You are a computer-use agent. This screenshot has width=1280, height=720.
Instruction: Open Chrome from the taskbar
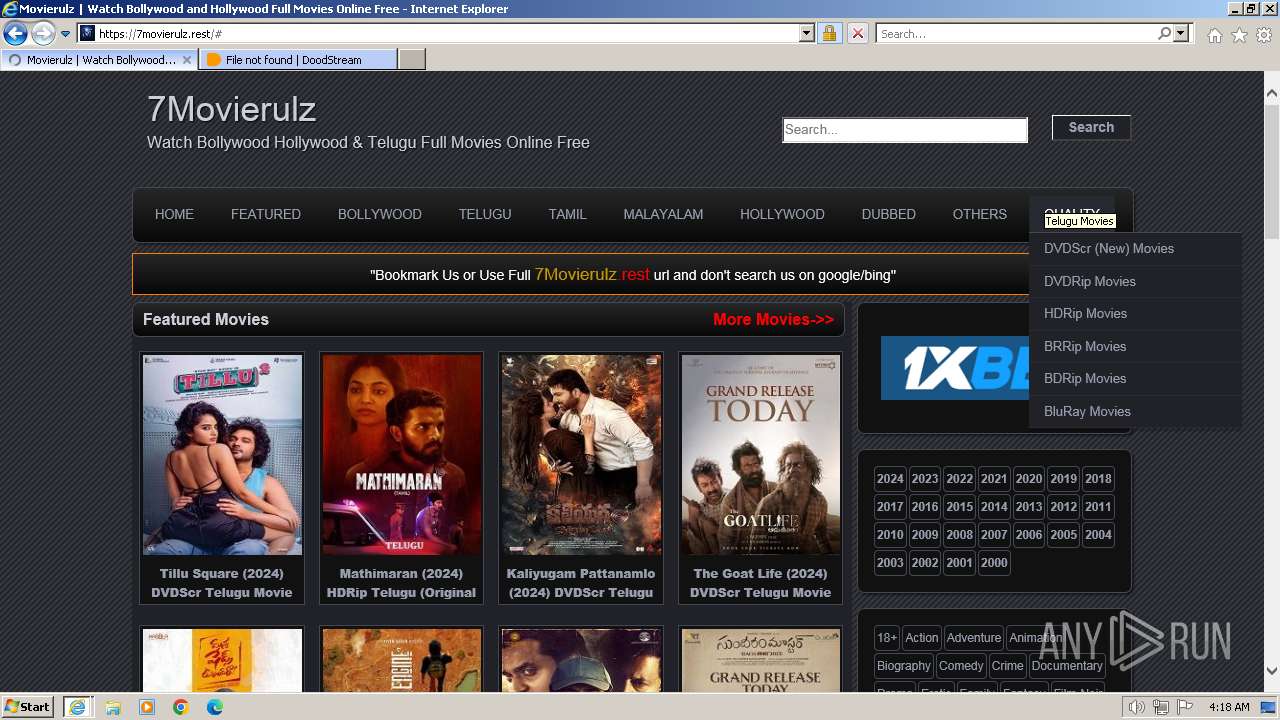181,707
